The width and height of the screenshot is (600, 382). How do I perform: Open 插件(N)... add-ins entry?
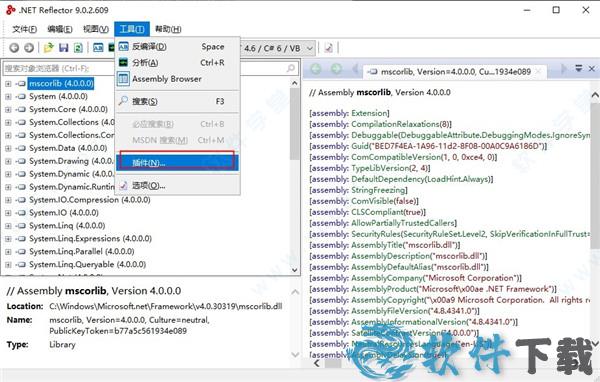(178, 163)
